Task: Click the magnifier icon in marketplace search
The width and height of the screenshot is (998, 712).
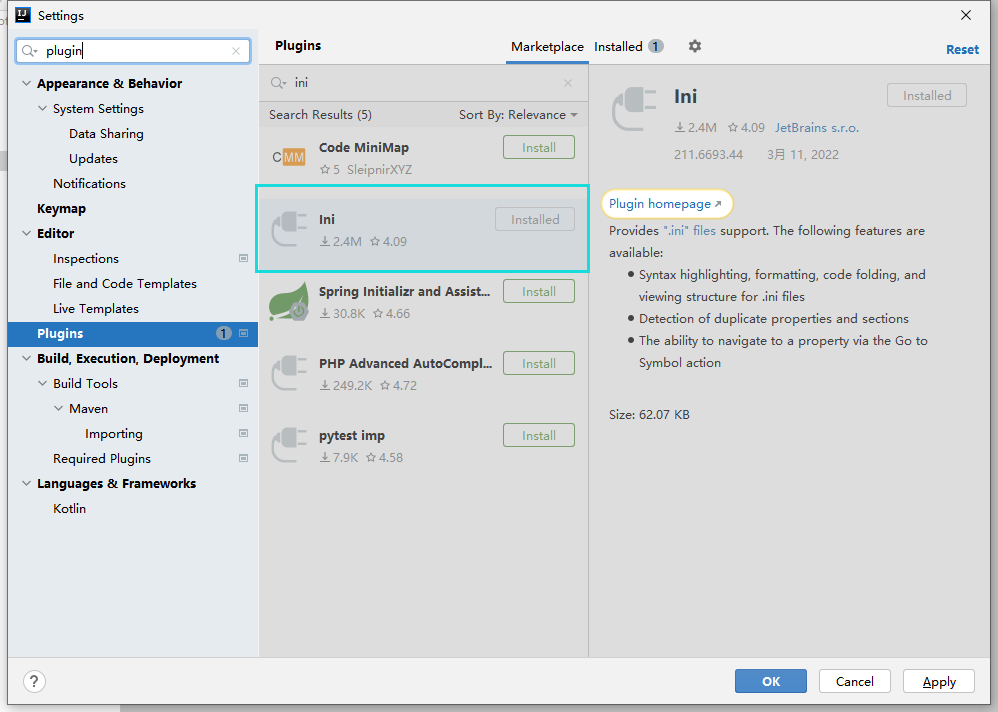Action: click(x=278, y=83)
